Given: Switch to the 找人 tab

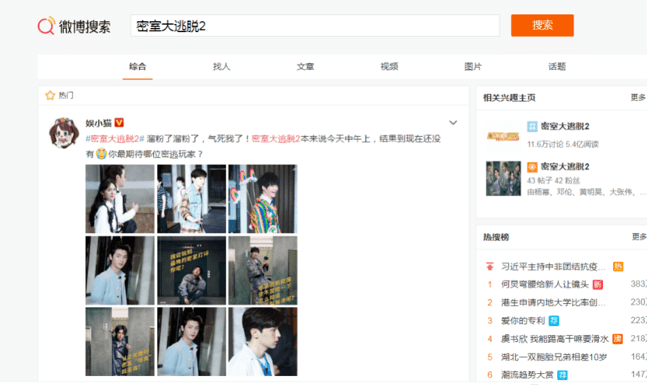Looking at the screenshot, I should 222,66.
